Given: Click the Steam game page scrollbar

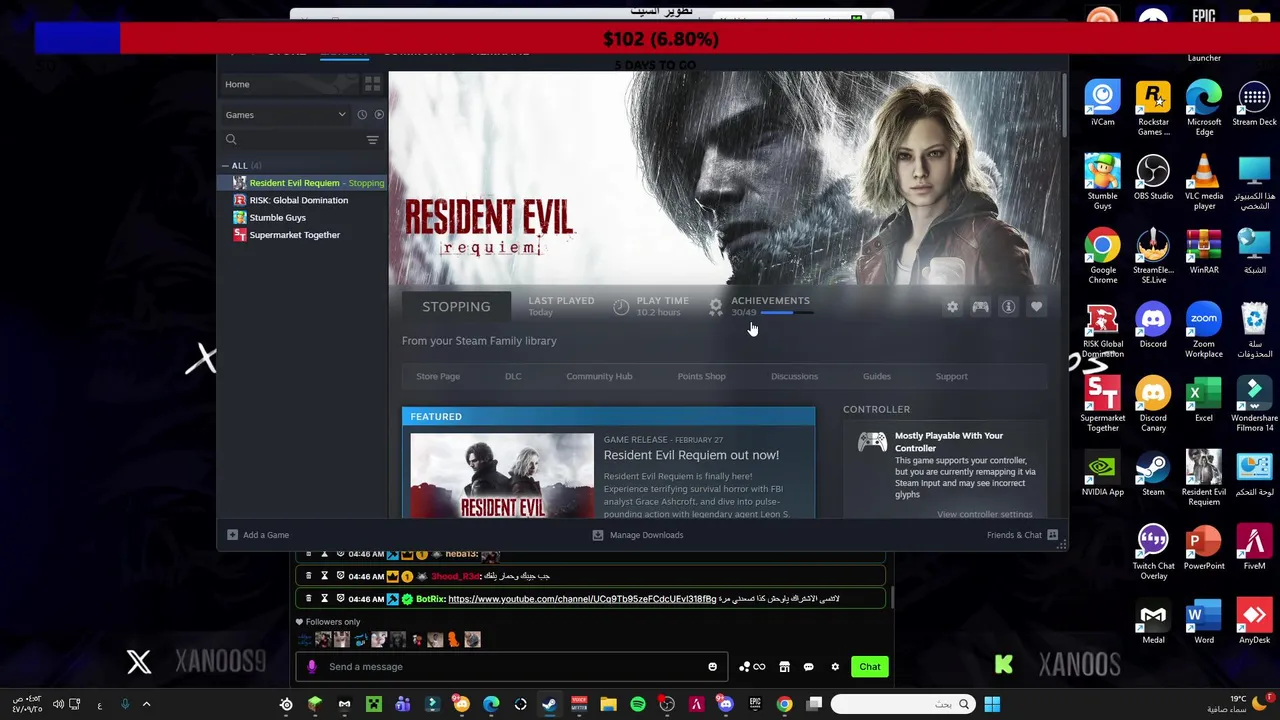Looking at the screenshot, I should tap(1065, 105).
